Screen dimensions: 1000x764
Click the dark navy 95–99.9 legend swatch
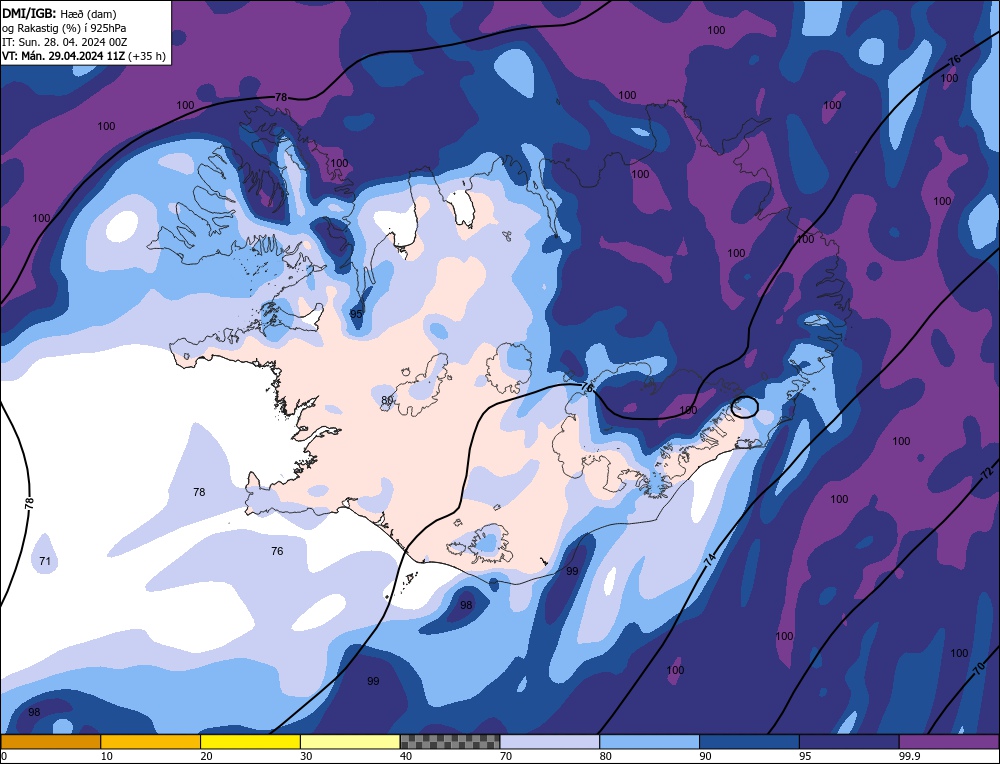coord(849,742)
